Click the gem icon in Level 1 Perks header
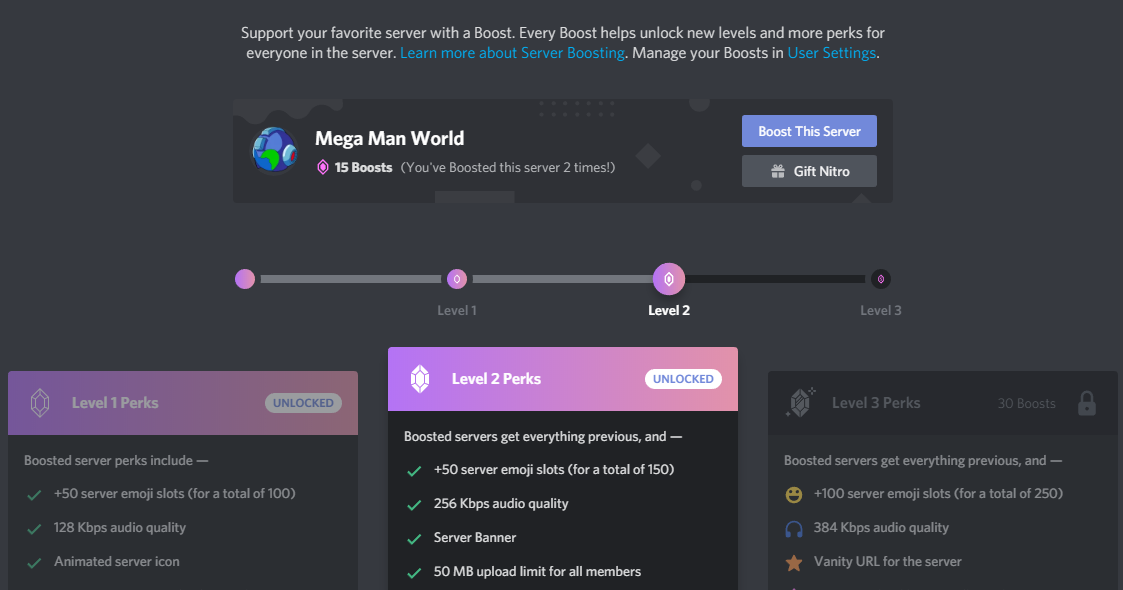 [x=40, y=403]
